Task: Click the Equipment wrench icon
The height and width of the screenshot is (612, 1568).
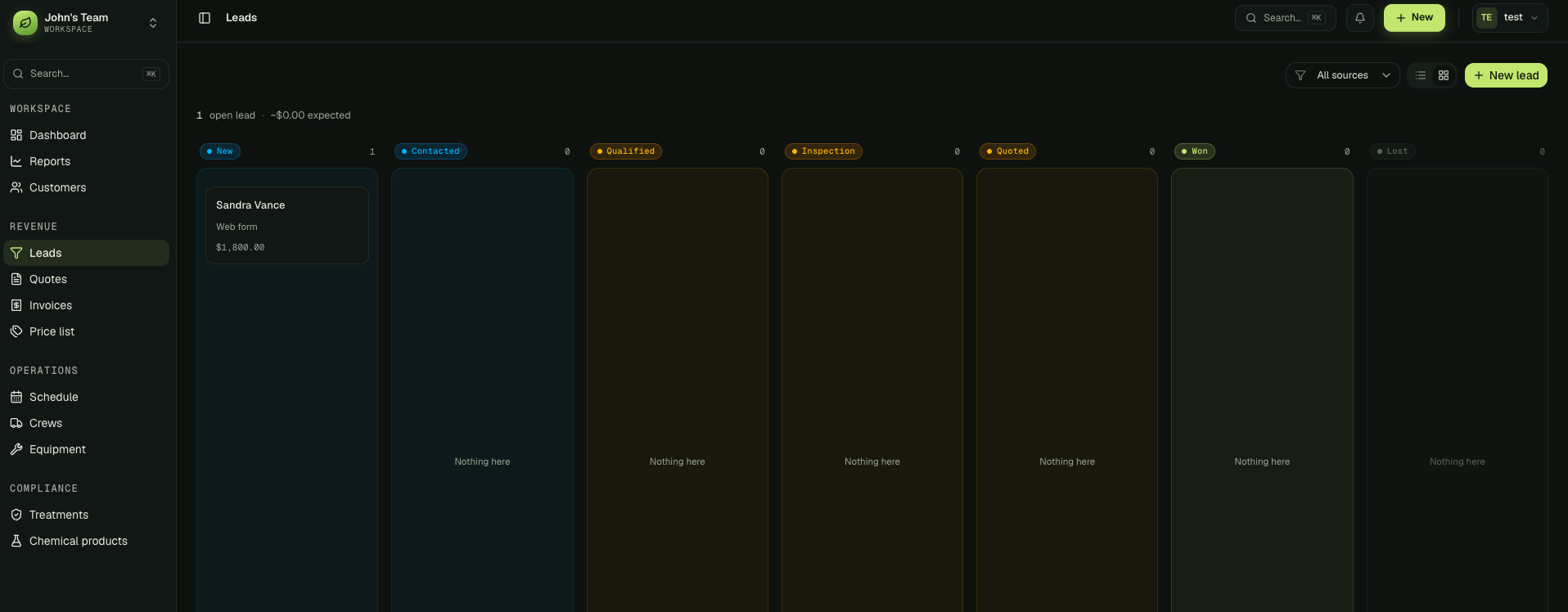Action: point(16,449)
